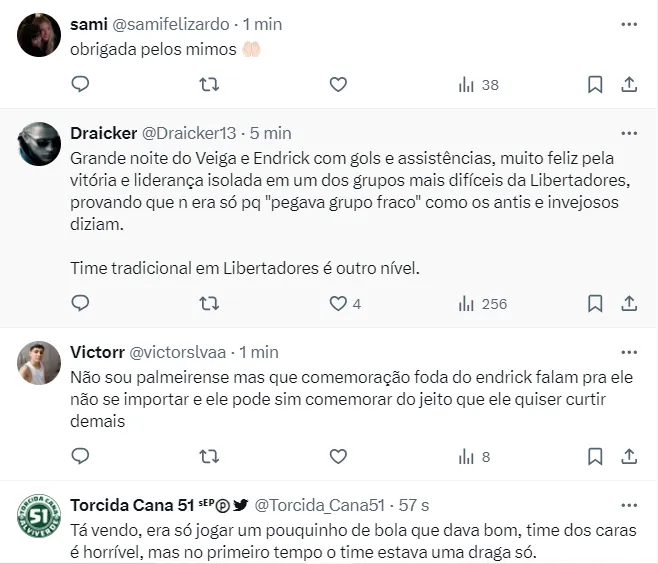Viewport: 658px width, 564px height.
Task: Reply to Victorr's tweet
Action: [81, 456]
